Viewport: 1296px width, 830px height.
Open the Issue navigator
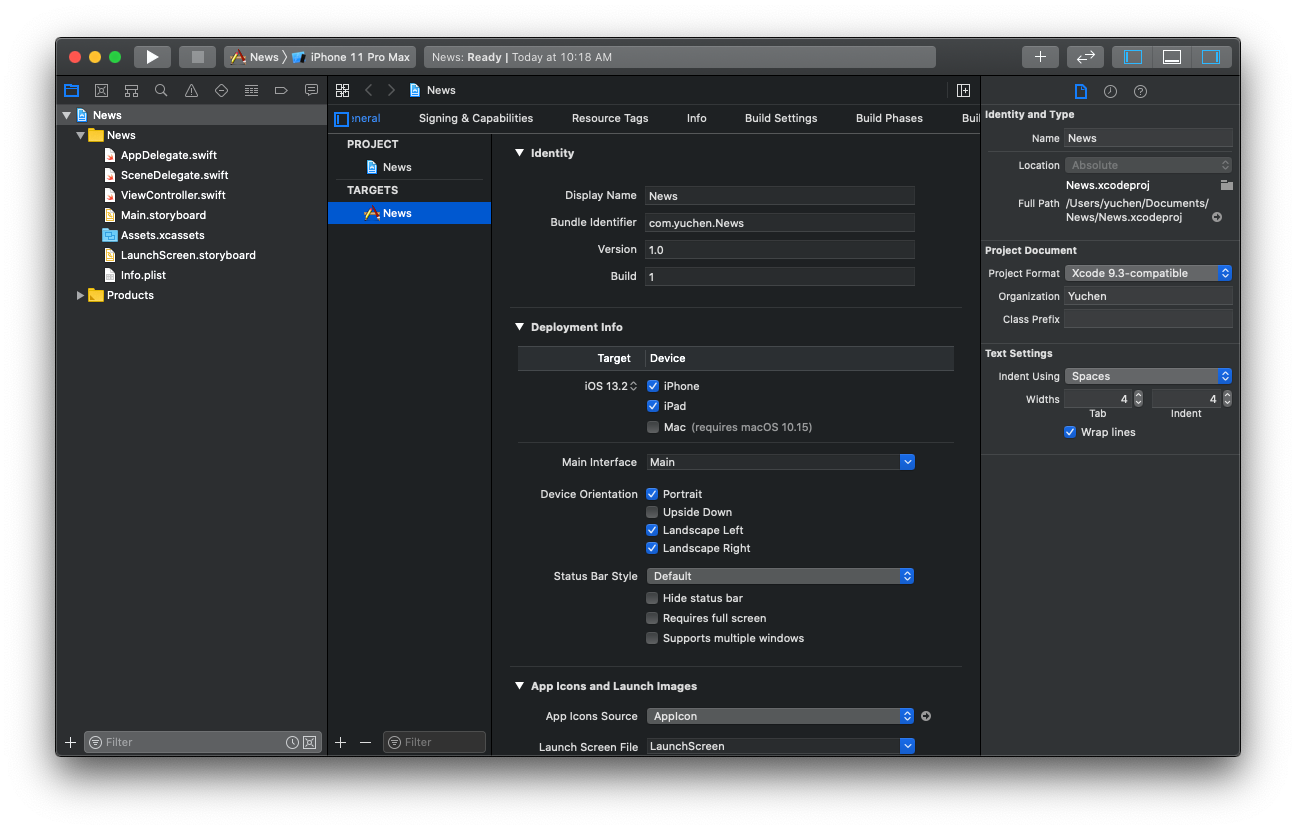click(191, 90)
